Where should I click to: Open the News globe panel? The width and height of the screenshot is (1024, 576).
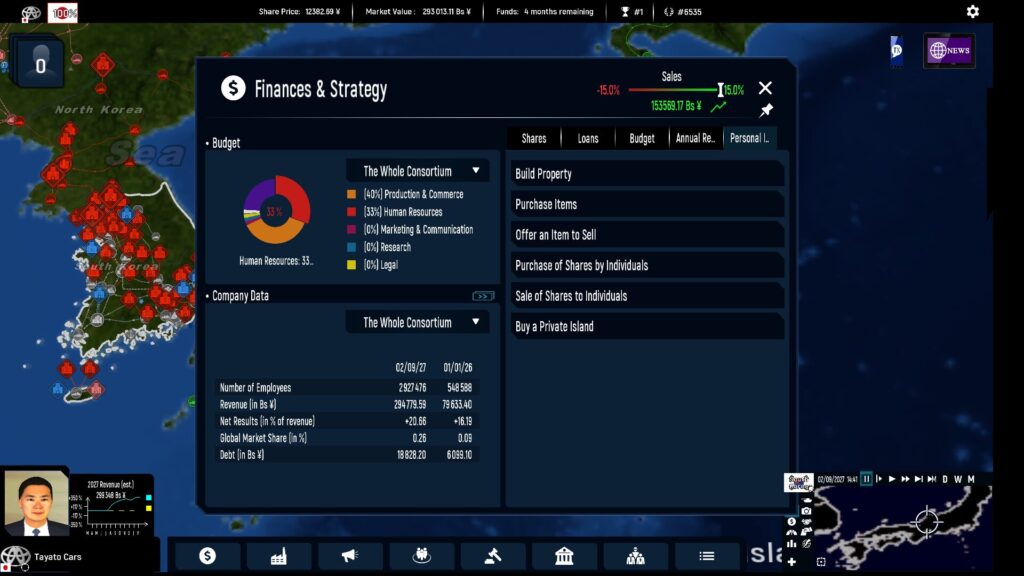click(948, 50)
